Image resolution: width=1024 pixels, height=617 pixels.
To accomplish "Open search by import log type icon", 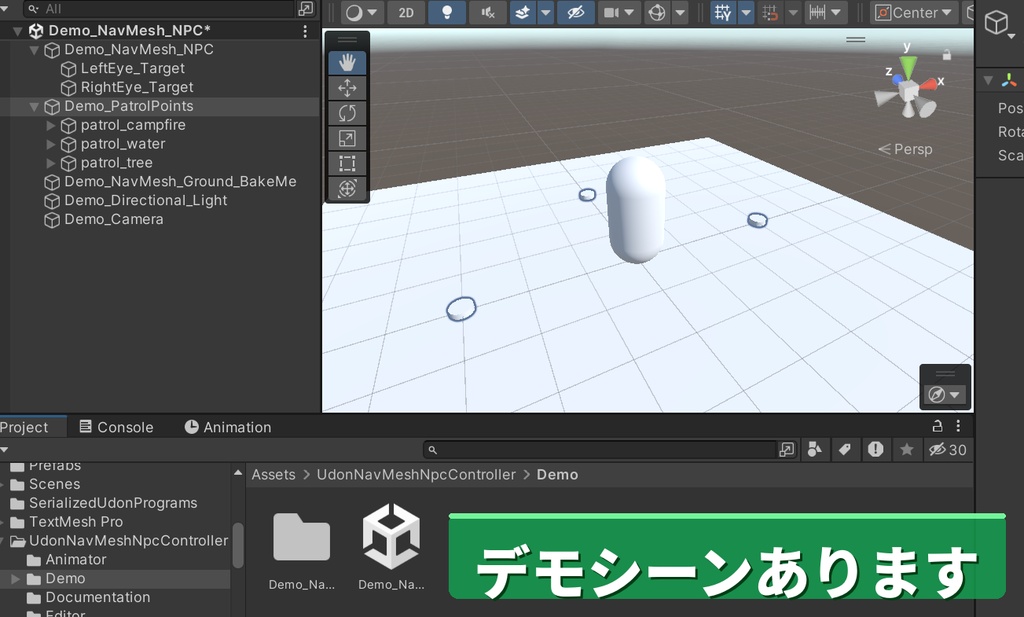I will [876, 449].
